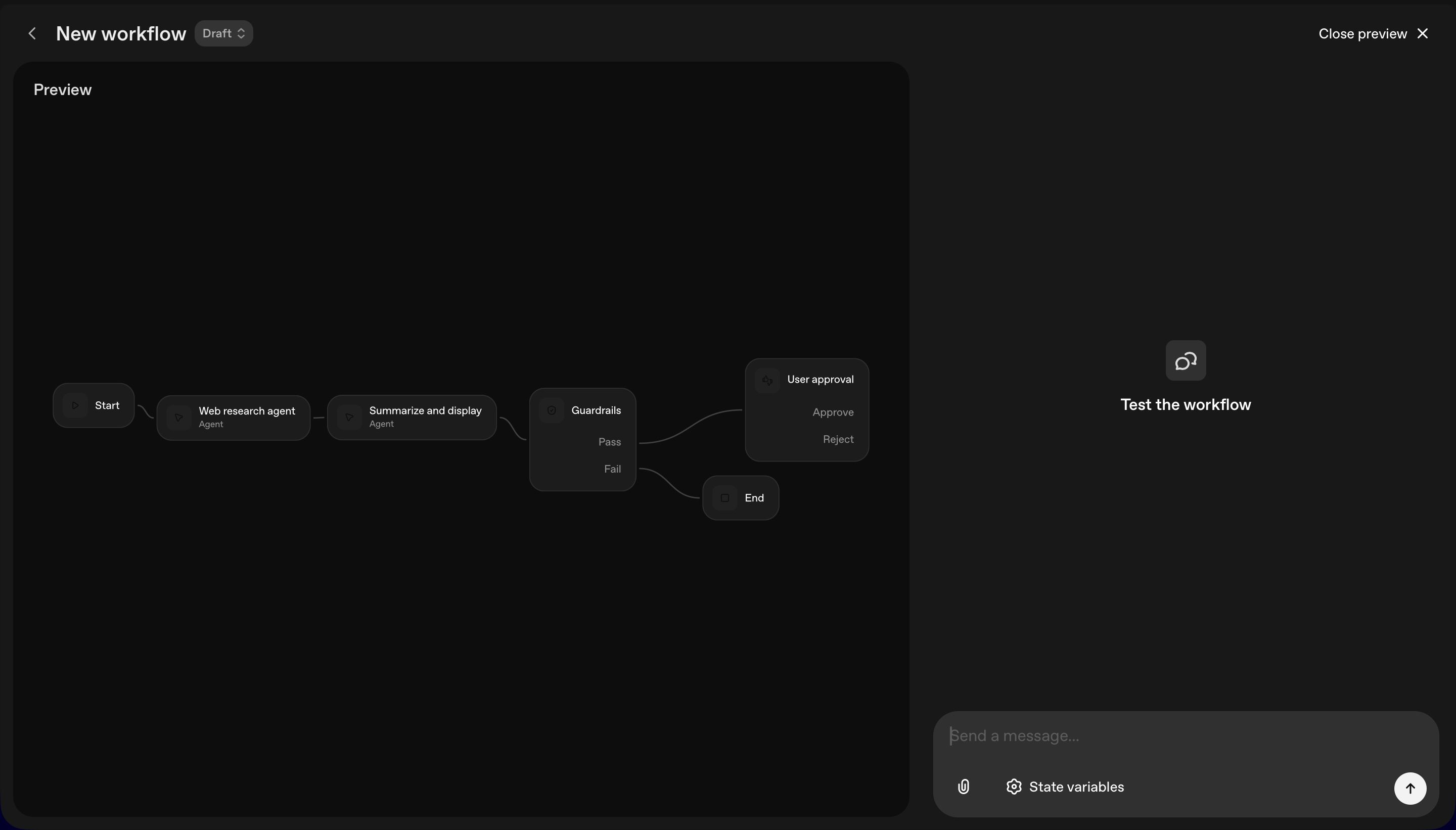Click the paperclip attach file icon
1456x830 pixels.
(963, 787)
